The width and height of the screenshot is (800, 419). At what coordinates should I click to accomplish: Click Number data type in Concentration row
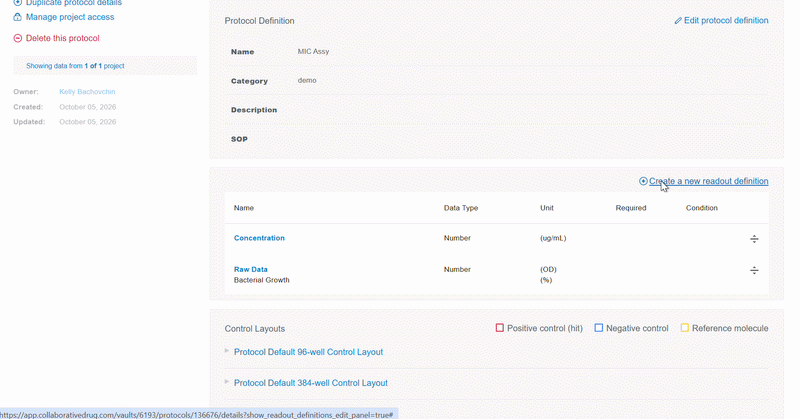point(457,238)
